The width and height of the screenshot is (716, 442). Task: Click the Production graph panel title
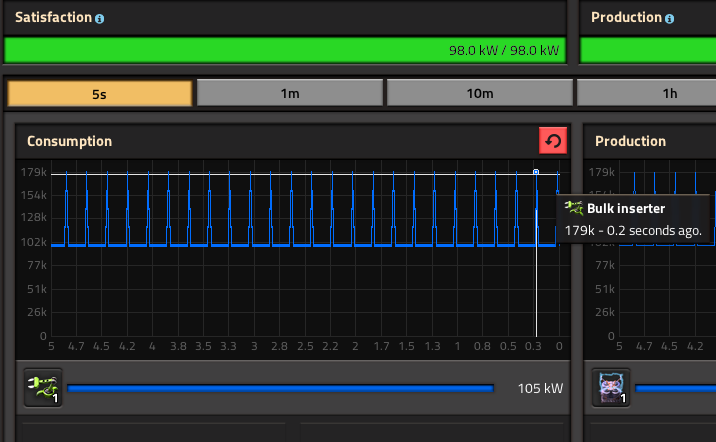pos(630,141)
